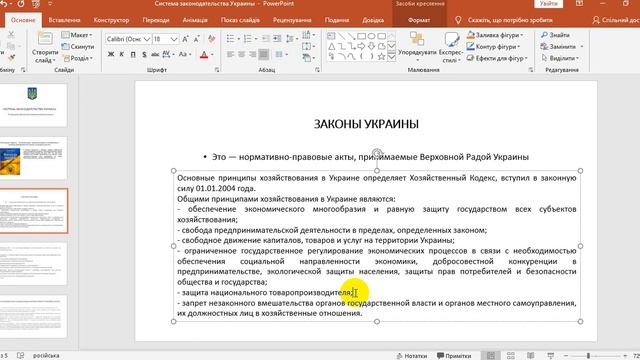This screenshot has height=360, width=640.
Task: Open the Макет layout dropdown
Action: [77, 35]
